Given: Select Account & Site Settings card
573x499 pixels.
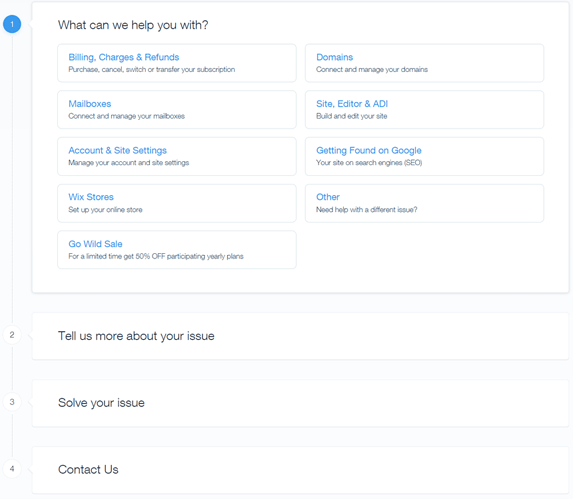Looking at the screenshot, I should point(177,156).
